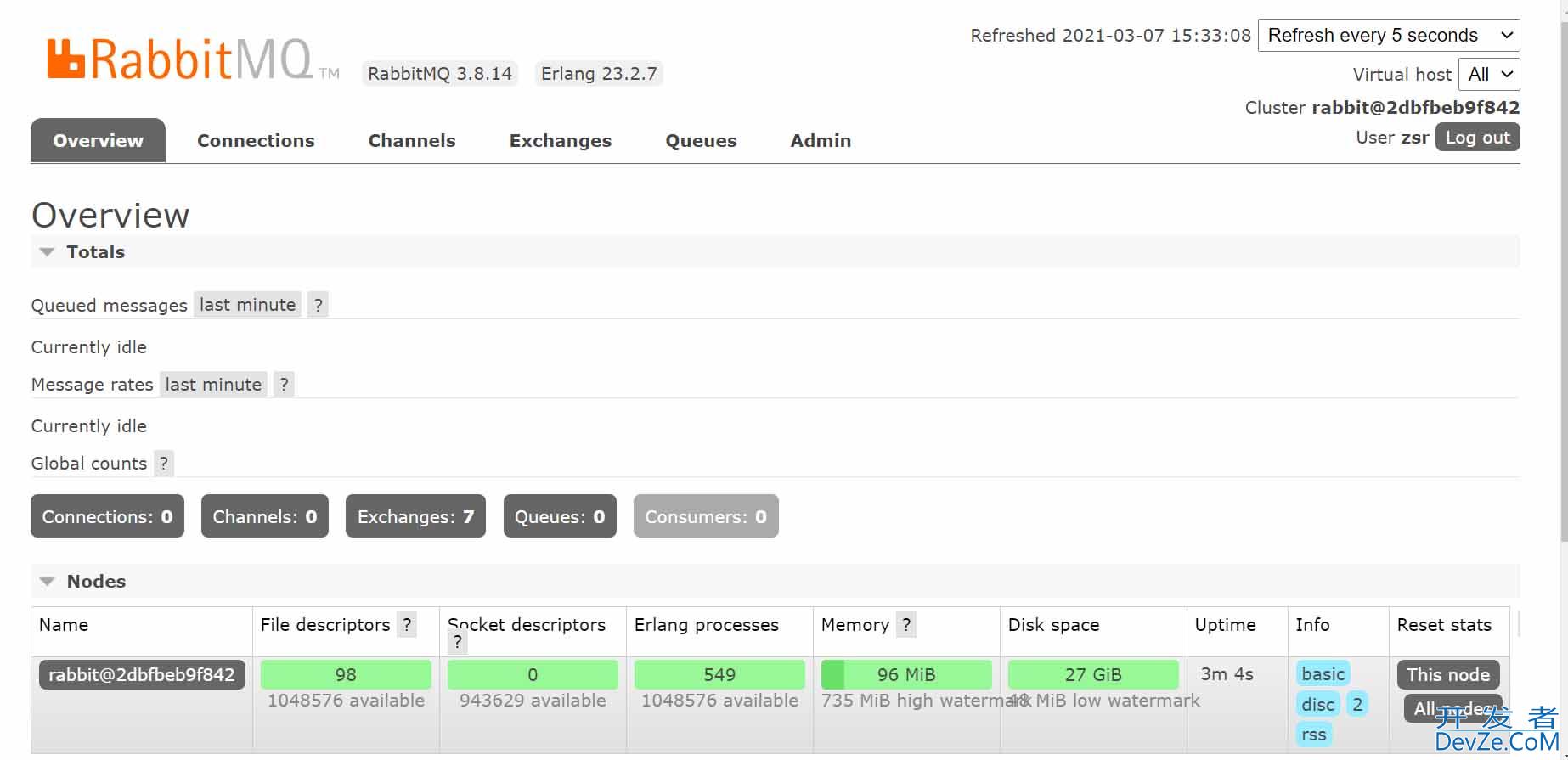This screenshot has height=760, width=1568.
Task: Click the Refreshed 2021-03-07 15:33:08 text
Action: tap(1111, 36)
